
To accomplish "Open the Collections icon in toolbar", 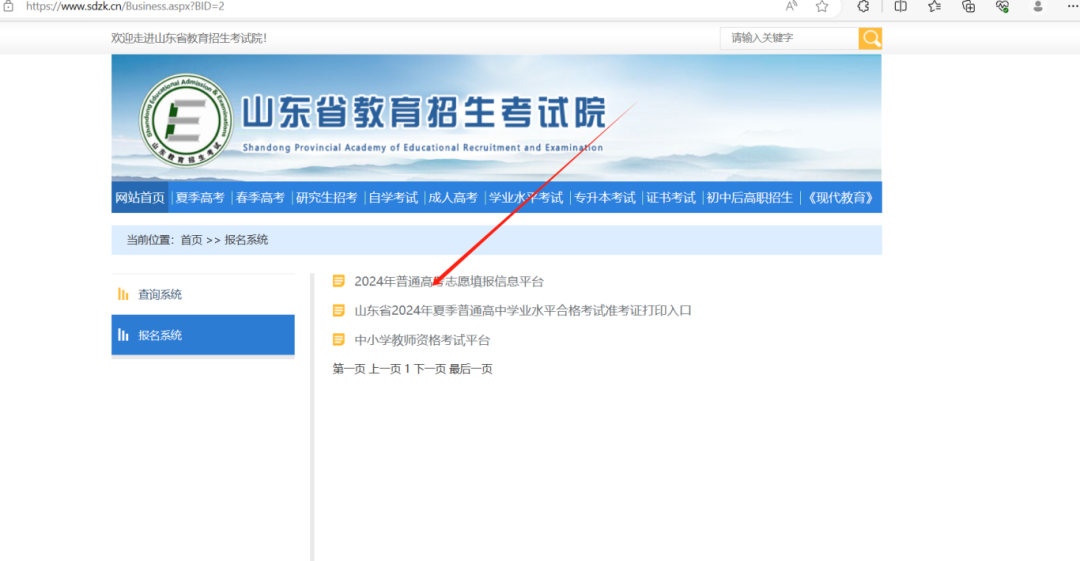I will tap(968, 6).
